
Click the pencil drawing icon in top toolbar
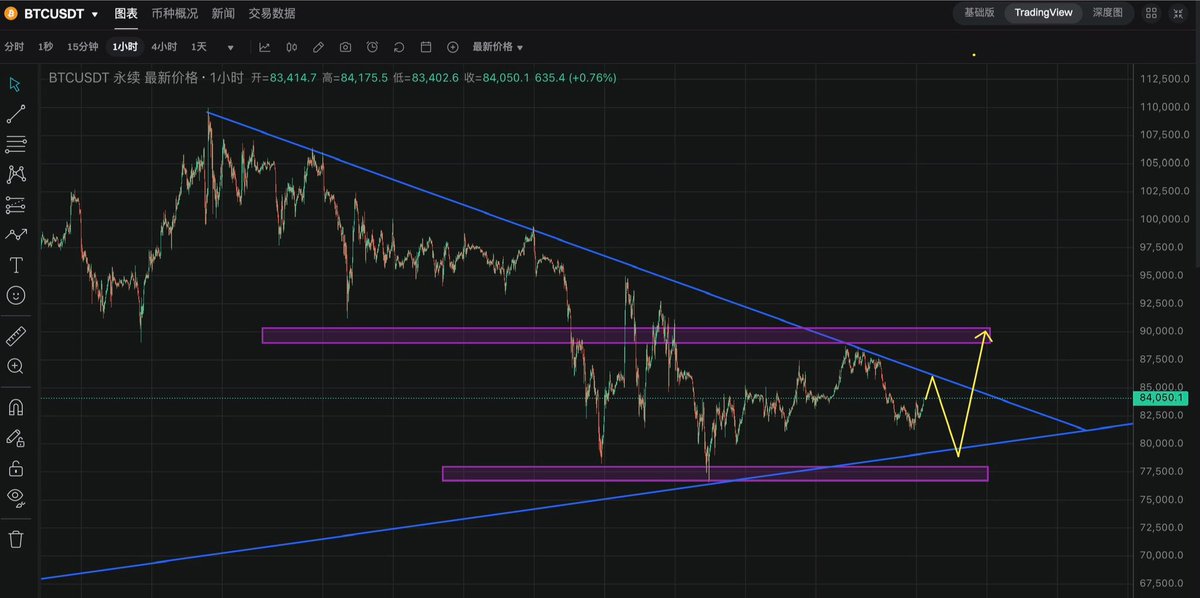(318, 47)
